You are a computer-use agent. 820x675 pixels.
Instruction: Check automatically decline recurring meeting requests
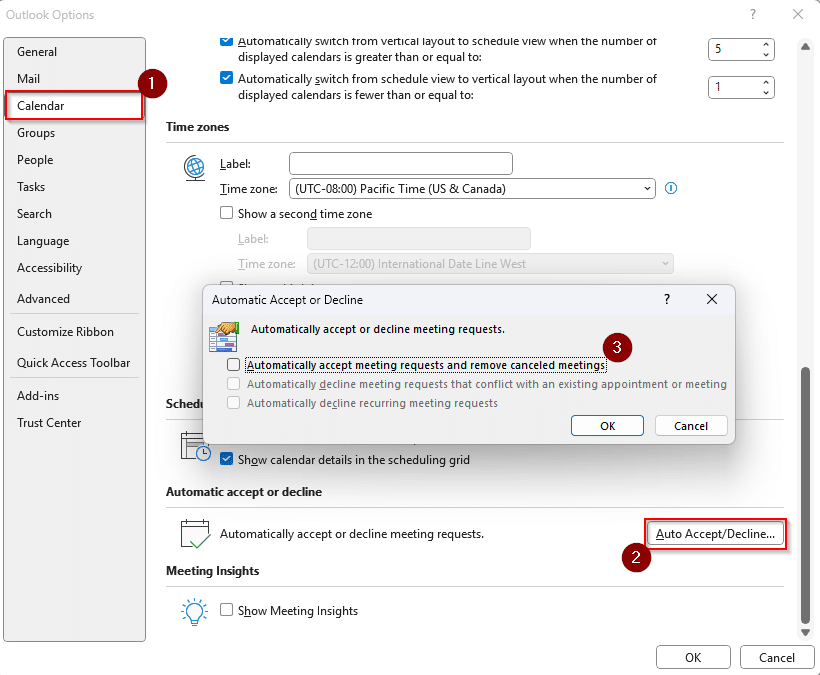(x=233, y=403)
